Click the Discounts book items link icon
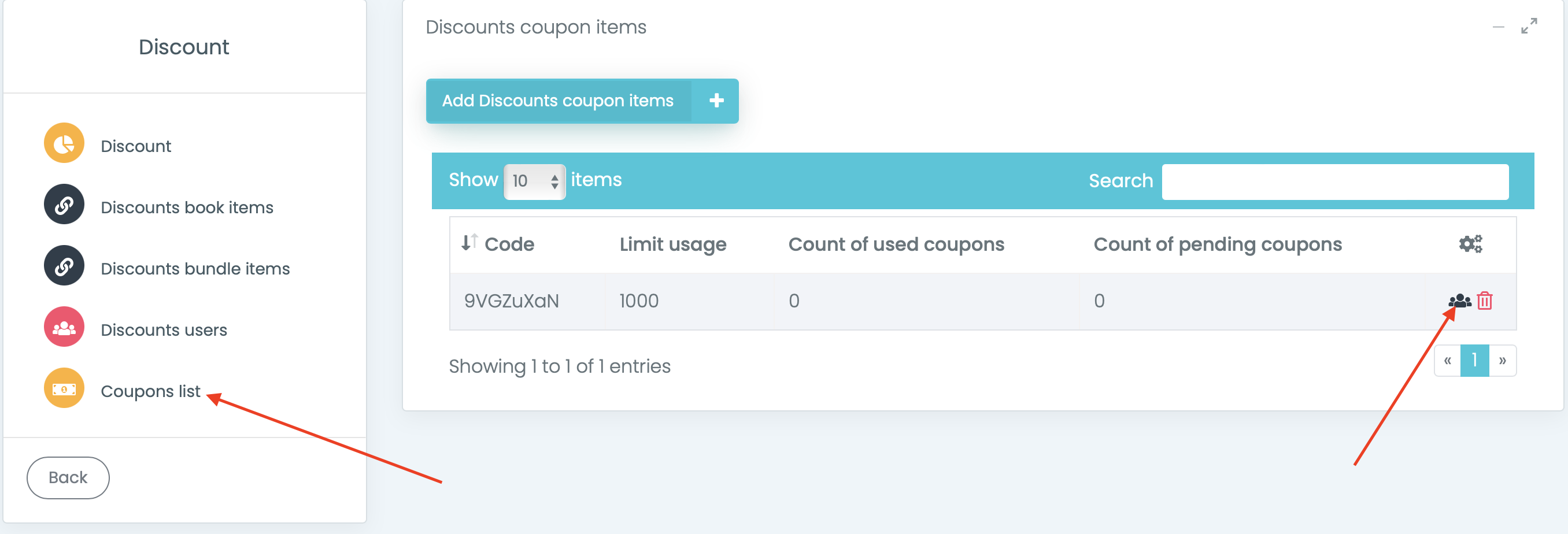This screenshot has width=1568, height=534. point(64,205)
